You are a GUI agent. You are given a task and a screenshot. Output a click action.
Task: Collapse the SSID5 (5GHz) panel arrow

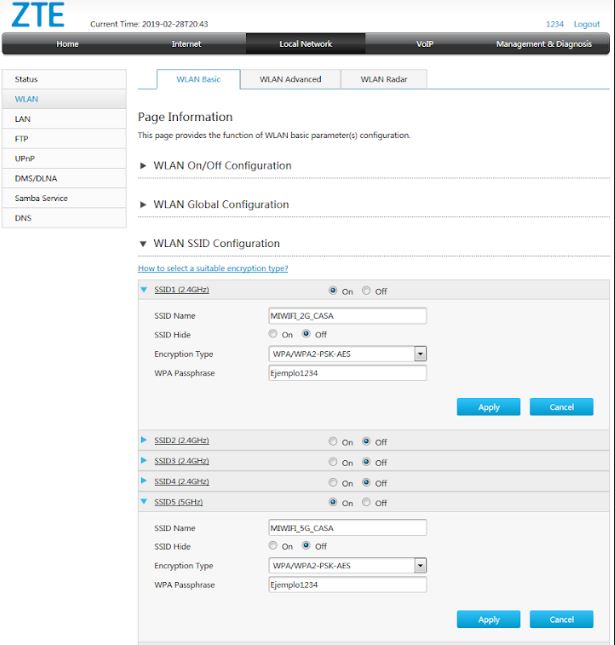pyautogui.click(x=144, y=501)
